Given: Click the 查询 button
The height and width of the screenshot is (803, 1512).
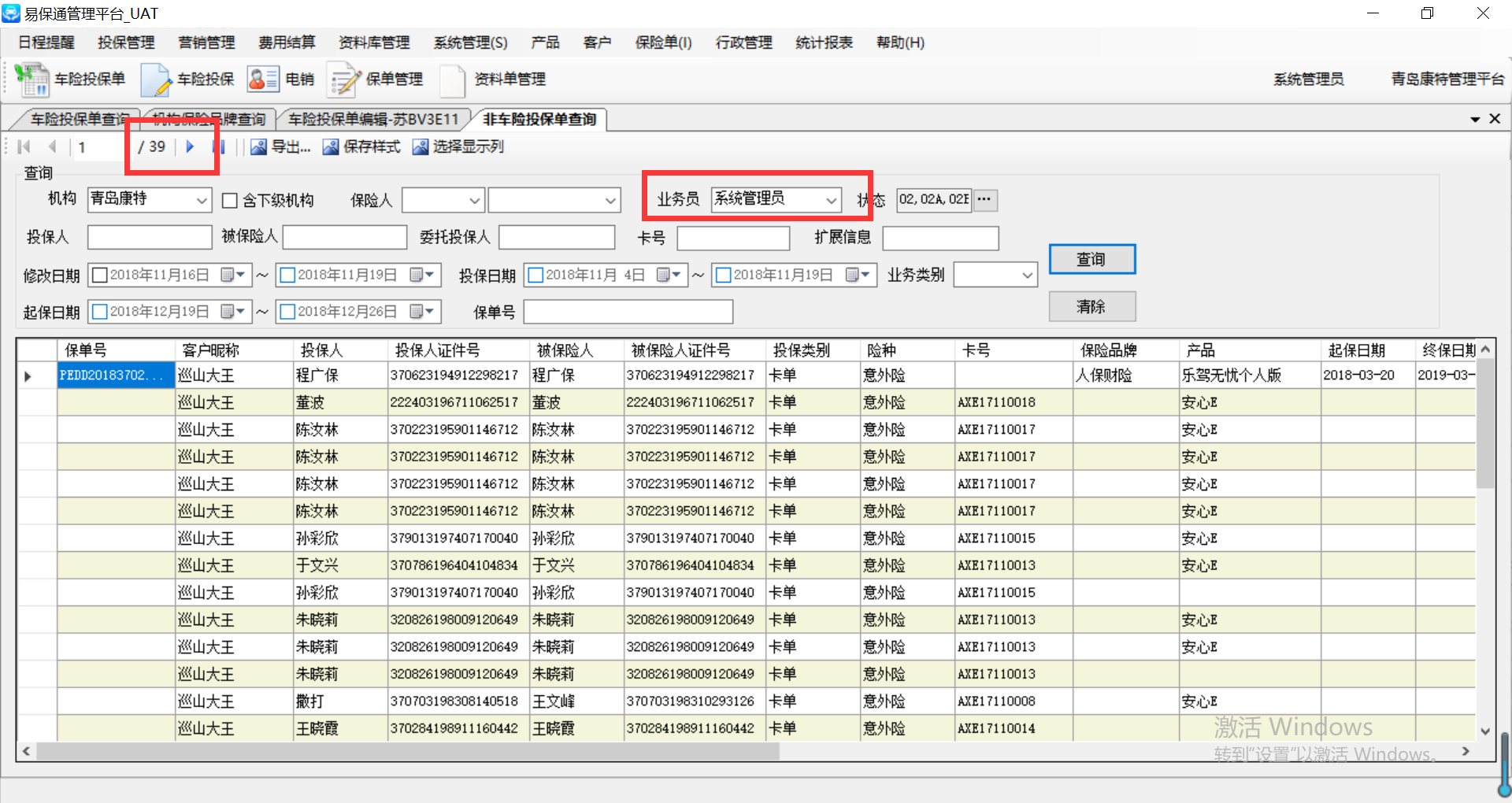Looking at the screenshot, I should click(1091, 259).
